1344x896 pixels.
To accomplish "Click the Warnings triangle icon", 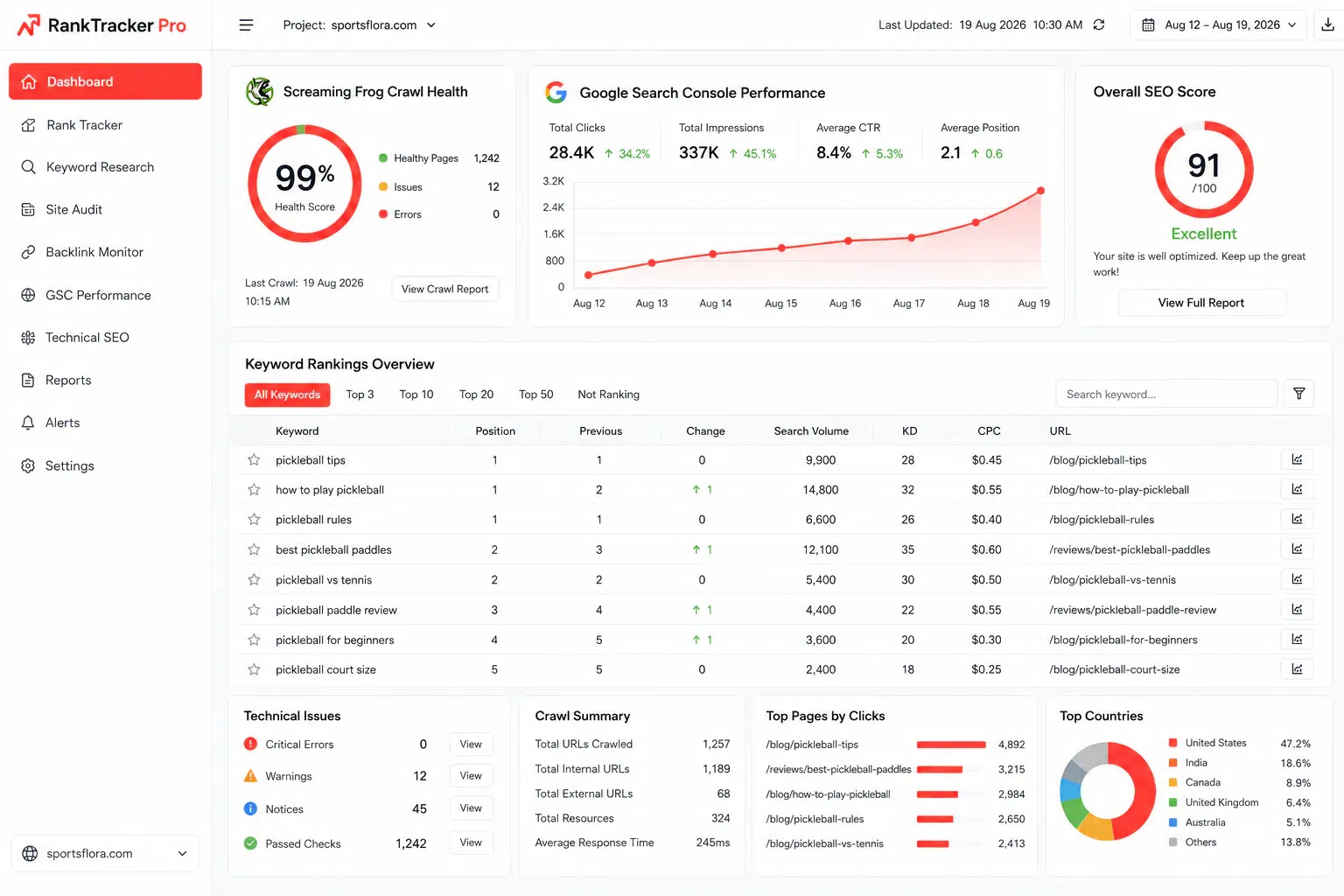I will pos(250,776).
